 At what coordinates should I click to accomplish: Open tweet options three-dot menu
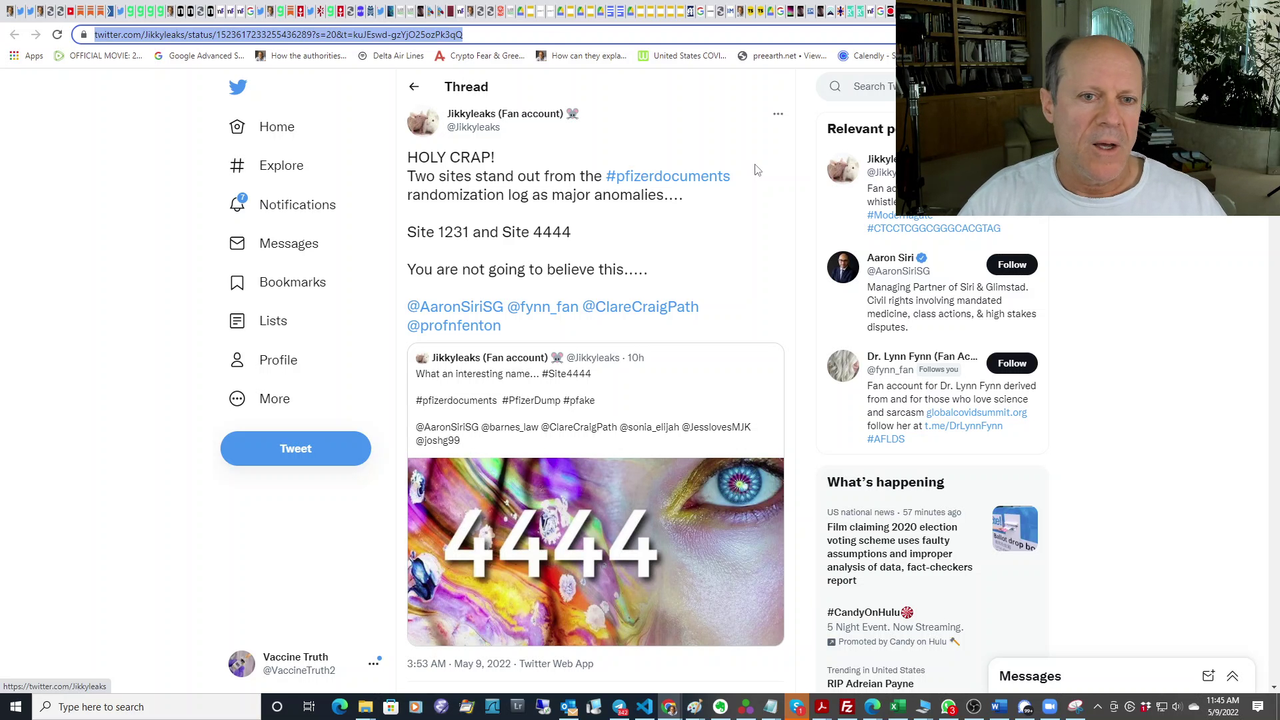click(x=778, y=114)
